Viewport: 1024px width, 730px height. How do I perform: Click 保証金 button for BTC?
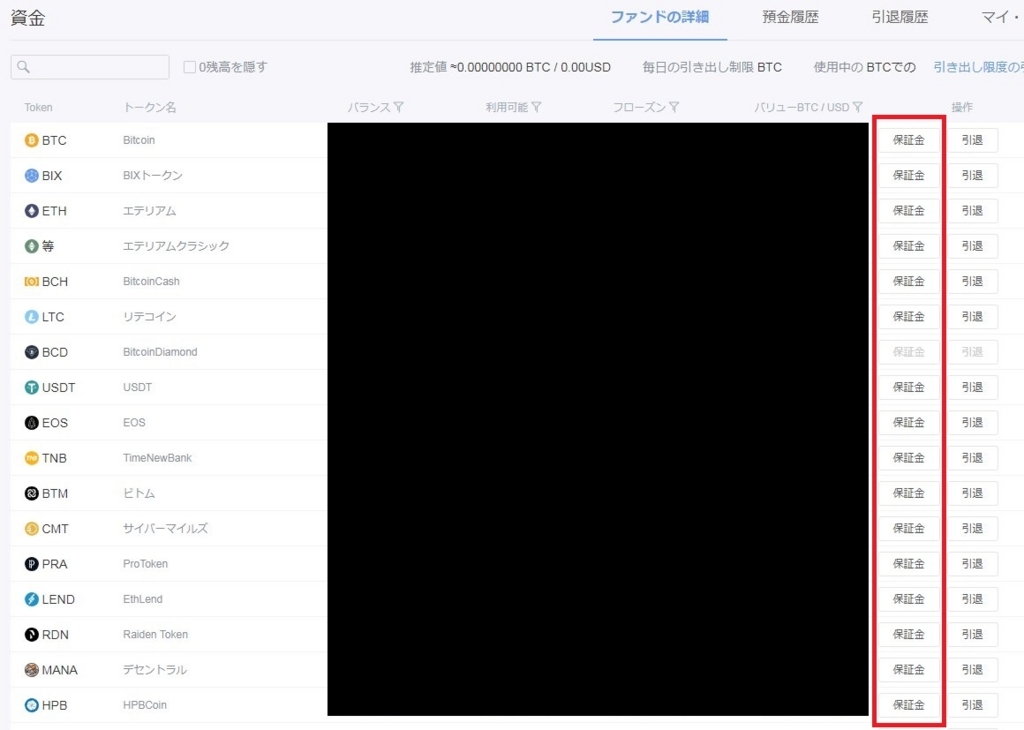click(908, 140)
